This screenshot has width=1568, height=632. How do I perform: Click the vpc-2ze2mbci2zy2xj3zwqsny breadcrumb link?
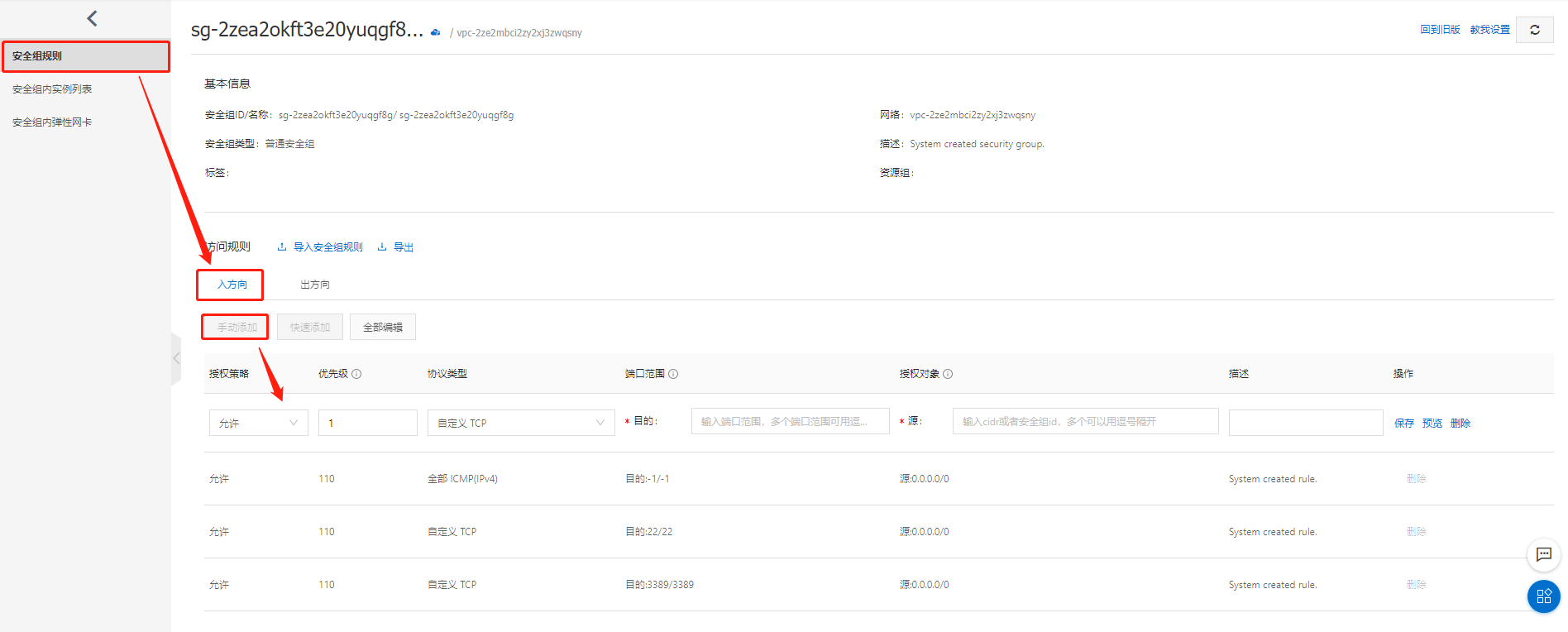click(x=519, y=33)
